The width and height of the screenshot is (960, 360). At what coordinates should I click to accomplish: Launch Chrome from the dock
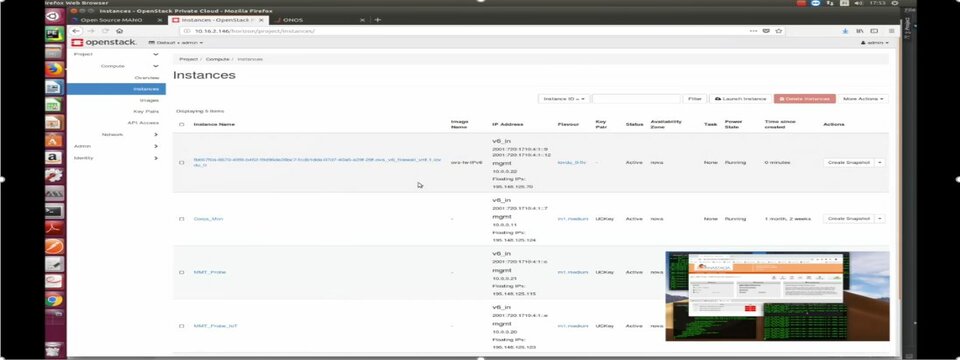coord(54,300)
